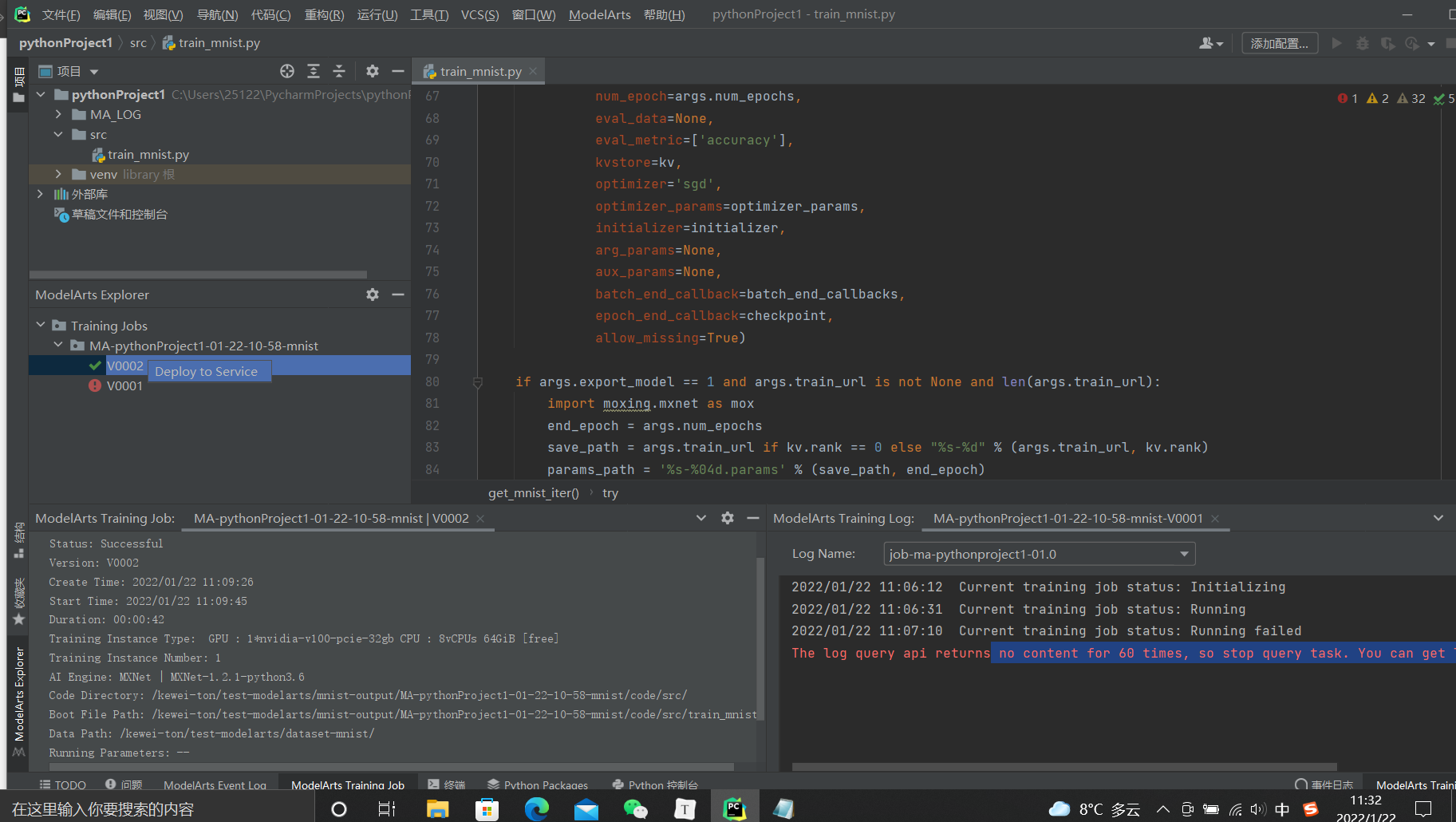The image size is (1456, 822).
Task: Click the yellow warning indicator showing 2
Action: point(1378,98)
